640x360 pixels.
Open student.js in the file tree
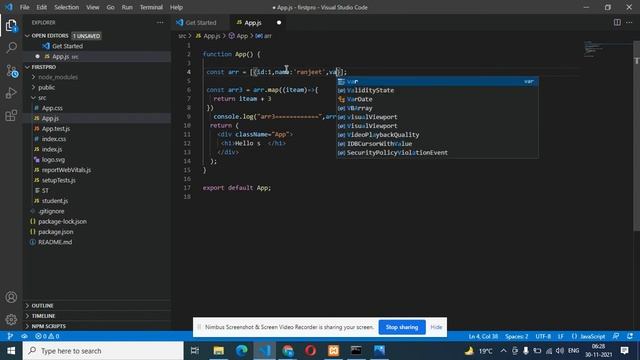(55, 201)
